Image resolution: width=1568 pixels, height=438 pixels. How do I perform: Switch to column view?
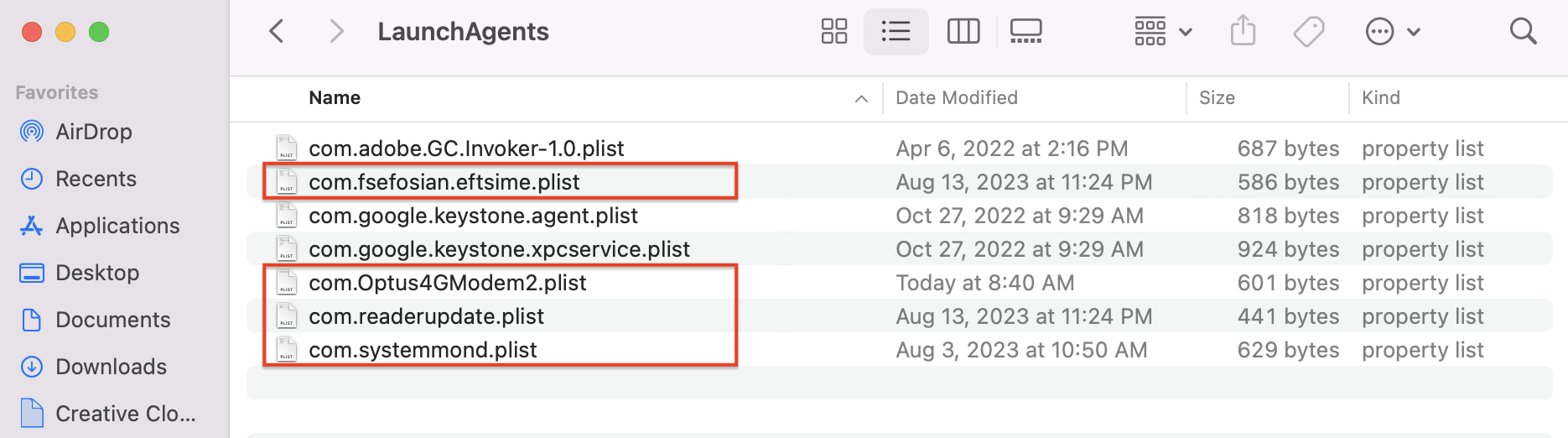[x=963, y=32]
